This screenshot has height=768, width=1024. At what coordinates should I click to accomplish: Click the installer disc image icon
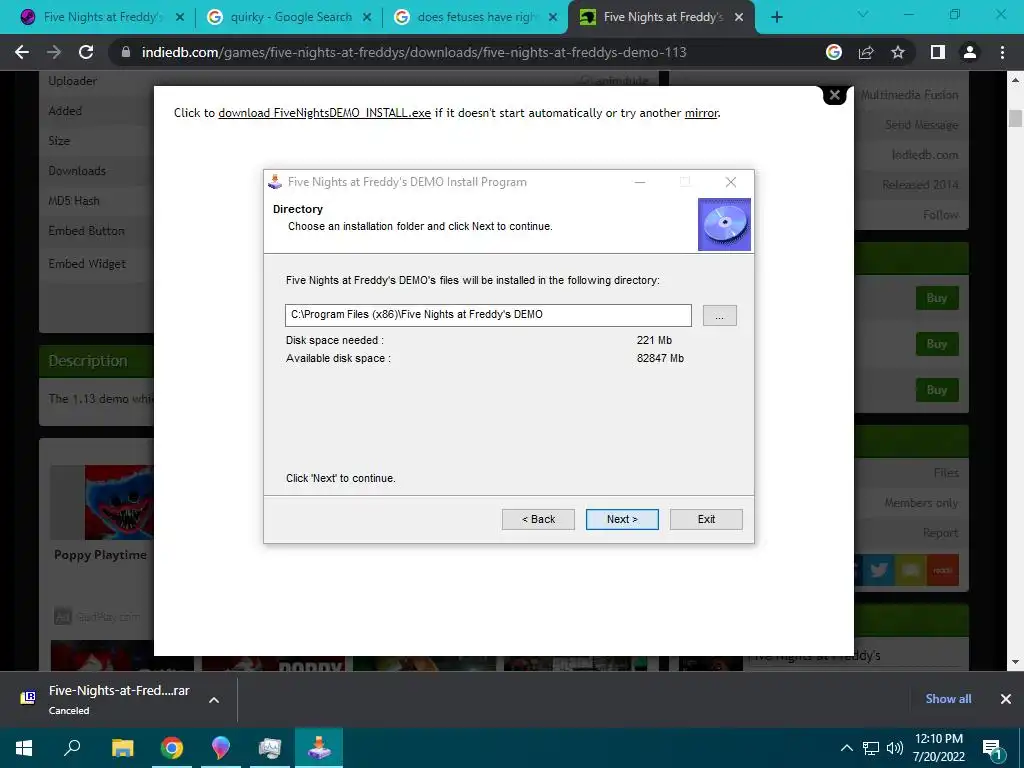pyautogui.click(x=724, y=225)
